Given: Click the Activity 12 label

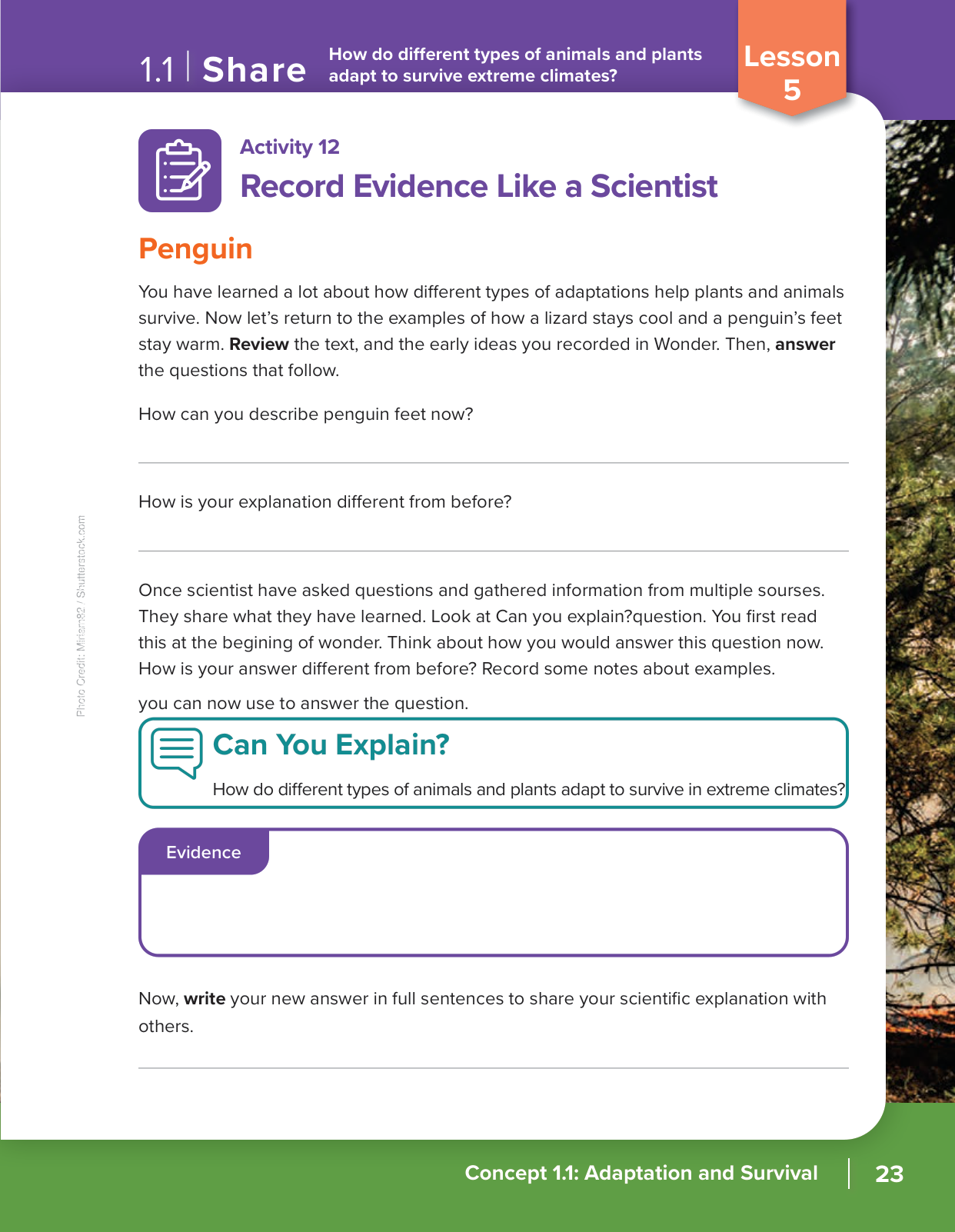Looking at the screenshot, I should pos(289,147).
